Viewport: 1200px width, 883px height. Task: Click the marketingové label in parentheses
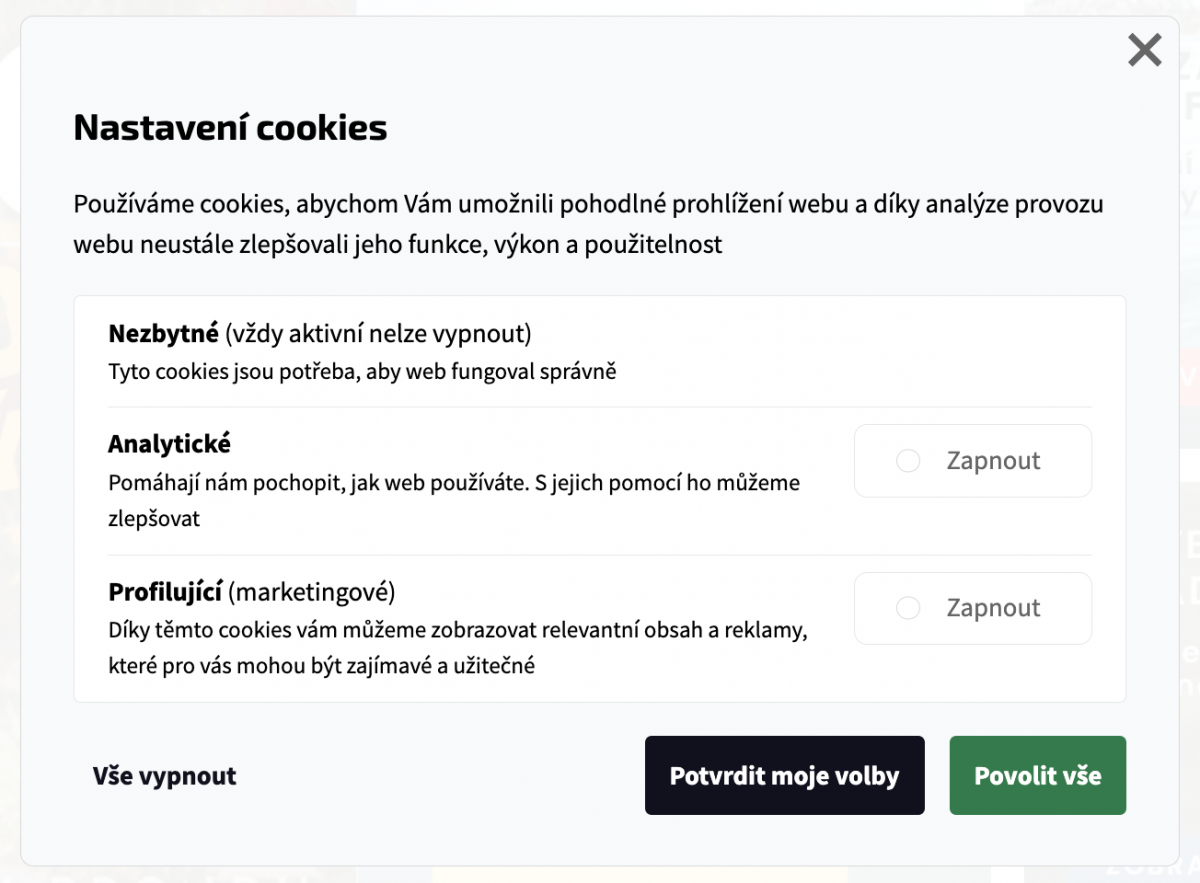tap(312, 592)
